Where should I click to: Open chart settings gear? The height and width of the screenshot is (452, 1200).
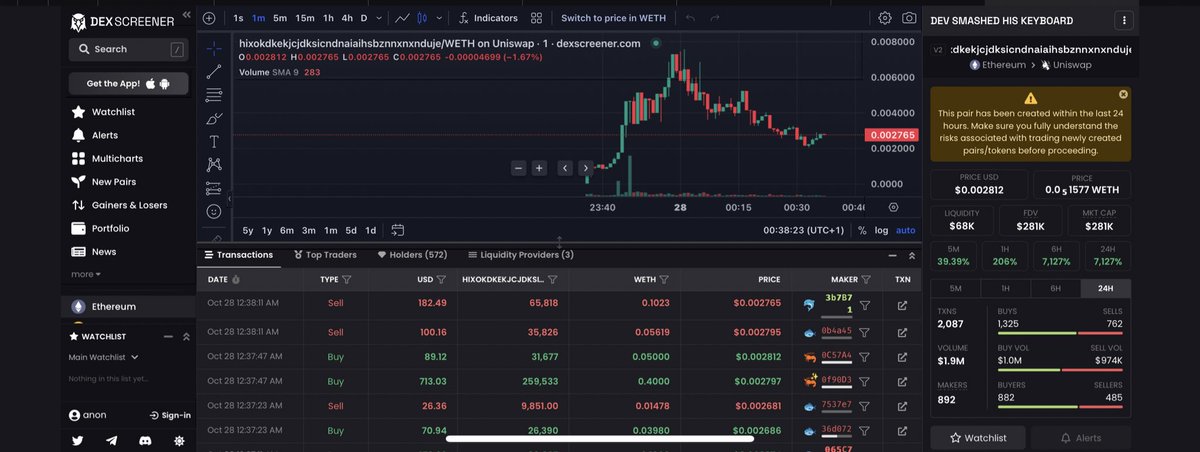pos(885,18)
